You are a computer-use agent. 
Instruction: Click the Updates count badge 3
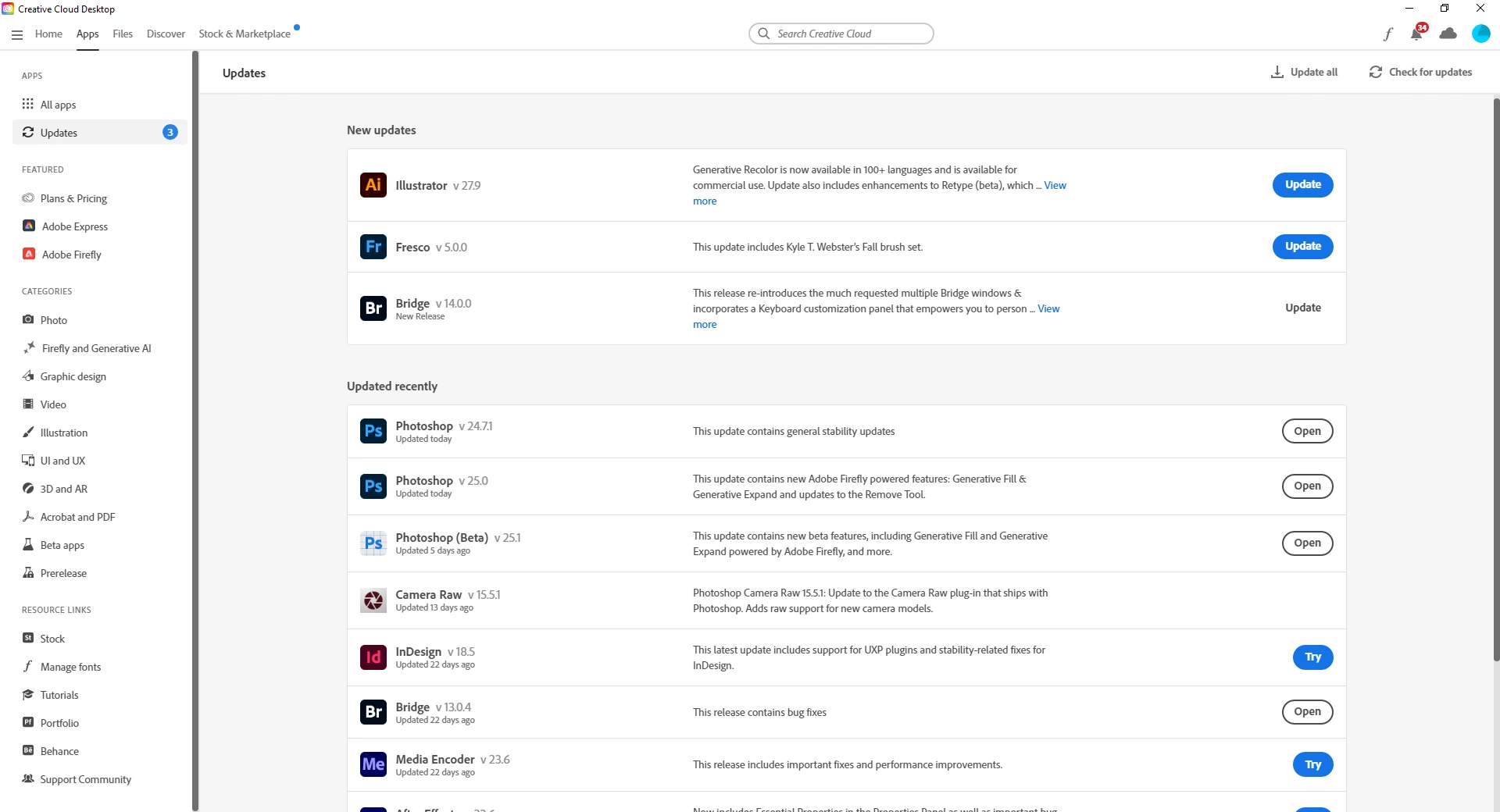170,132
